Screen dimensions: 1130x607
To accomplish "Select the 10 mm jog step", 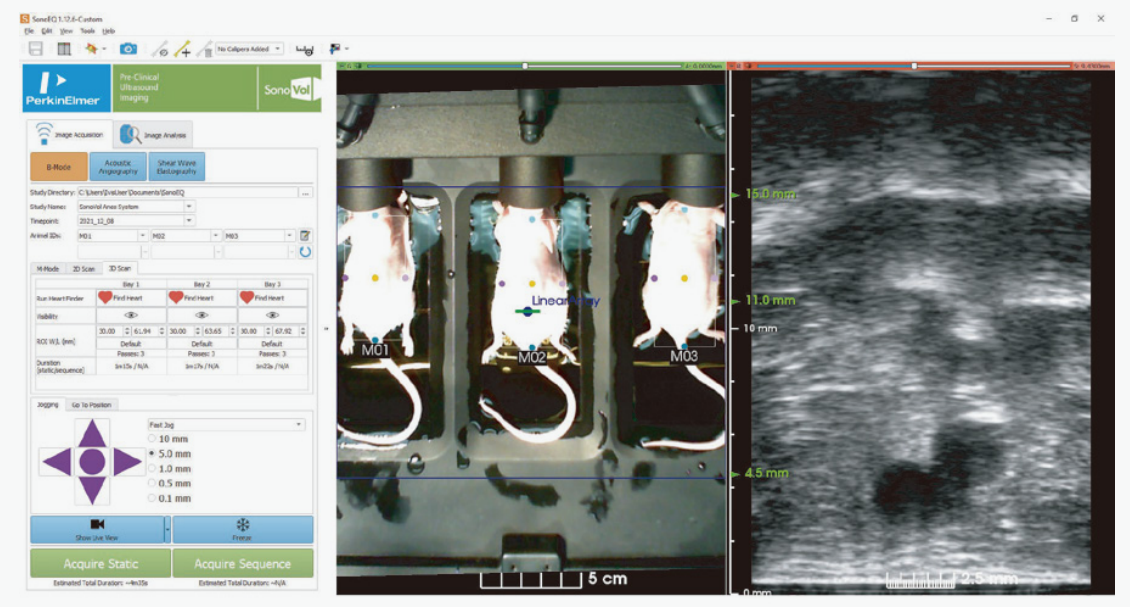I will pyautogui.click(x=152, y=438).
